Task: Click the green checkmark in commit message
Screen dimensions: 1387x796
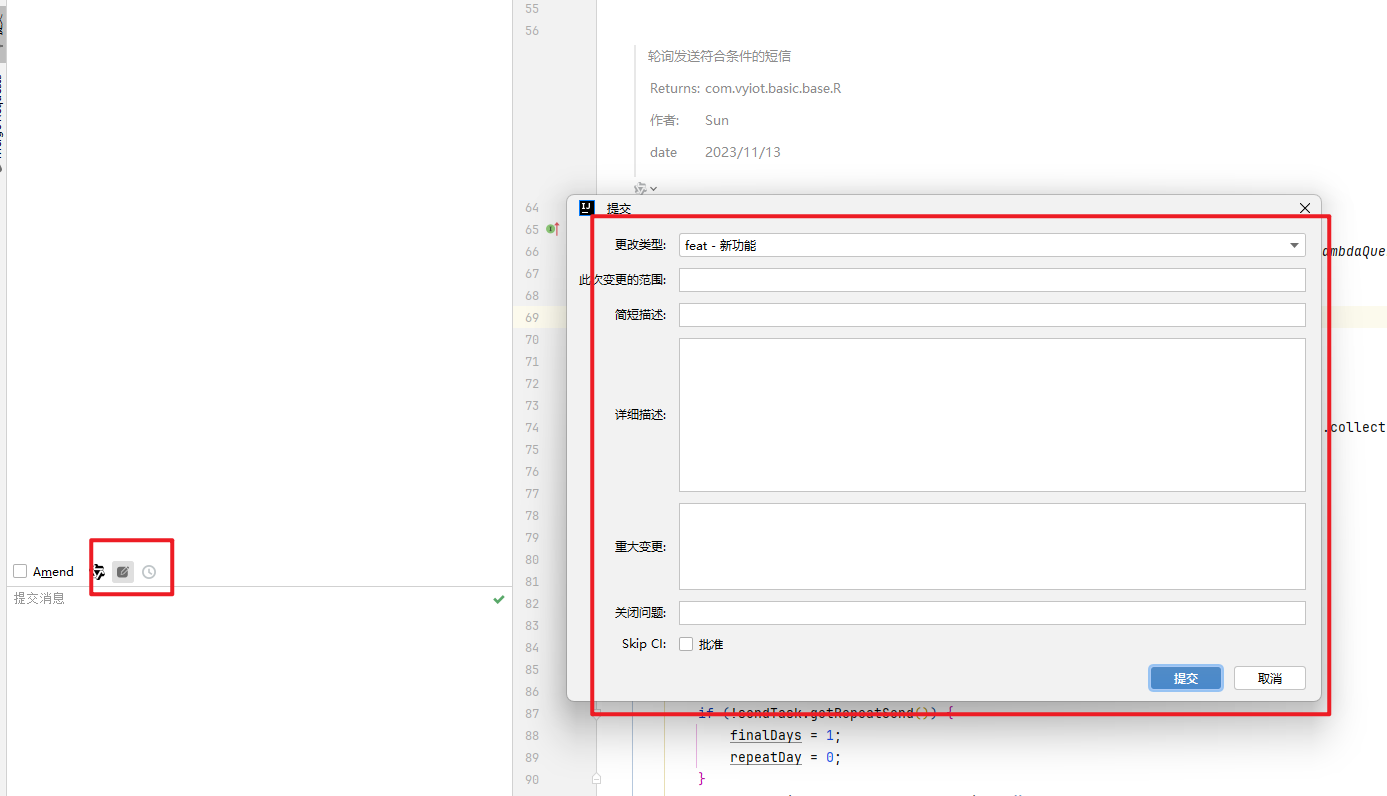Action: pos(499,599)
